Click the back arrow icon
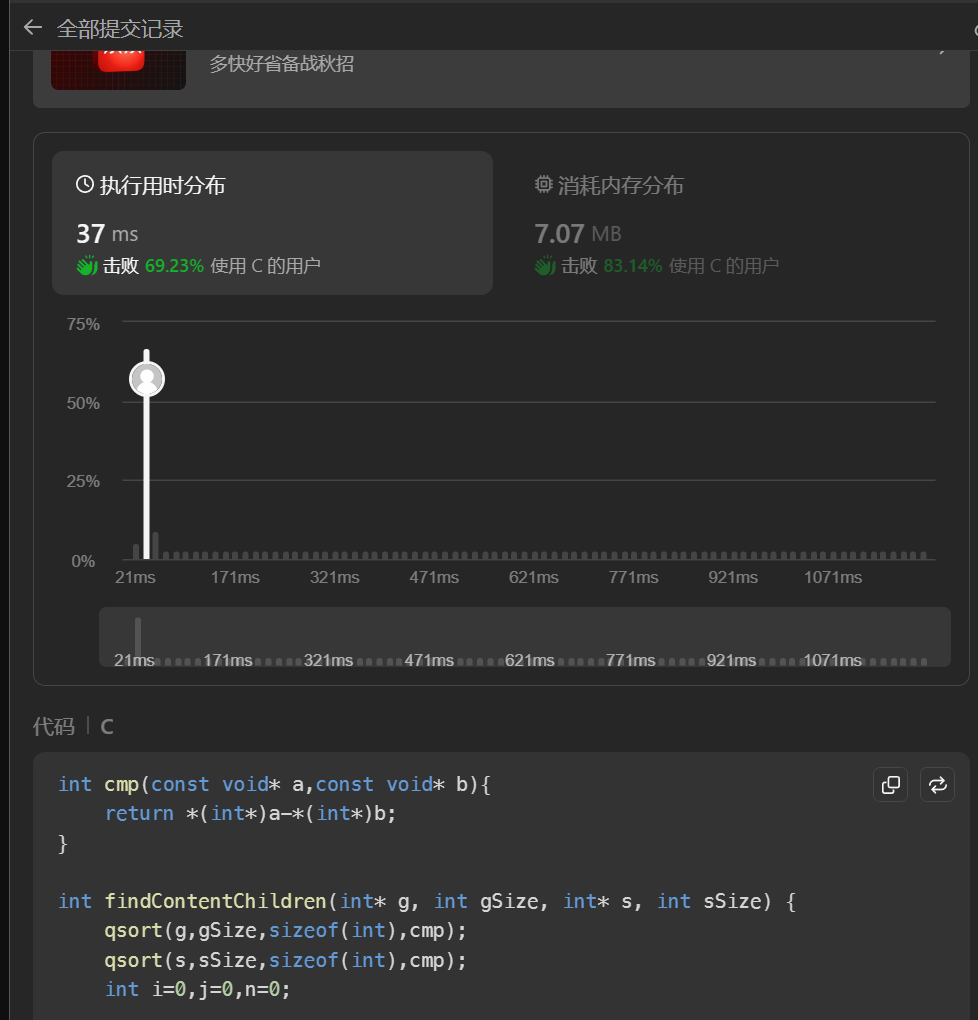The height and width of the screenshot is (1020, 978). [x=32, y=27]
